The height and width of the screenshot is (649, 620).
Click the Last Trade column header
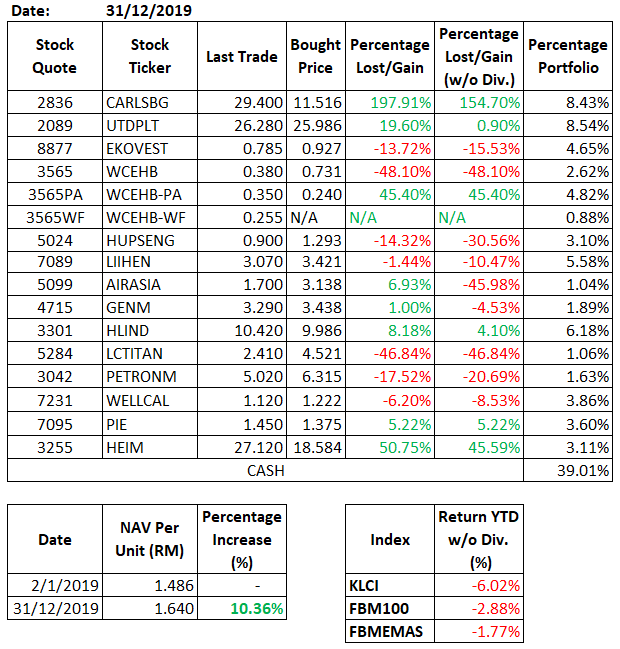241,57
